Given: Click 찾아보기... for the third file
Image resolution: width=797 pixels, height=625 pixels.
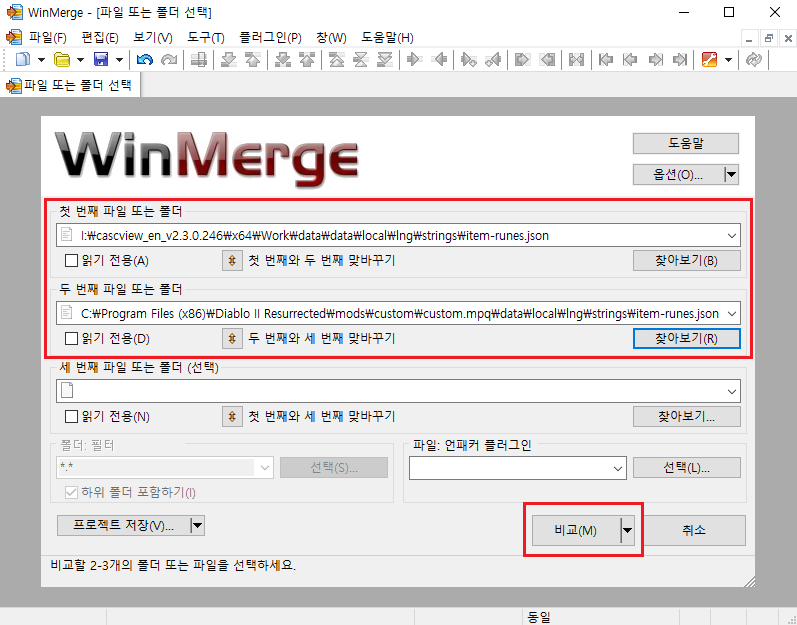Looking at the screenshot, I should [x=686, y=417].
